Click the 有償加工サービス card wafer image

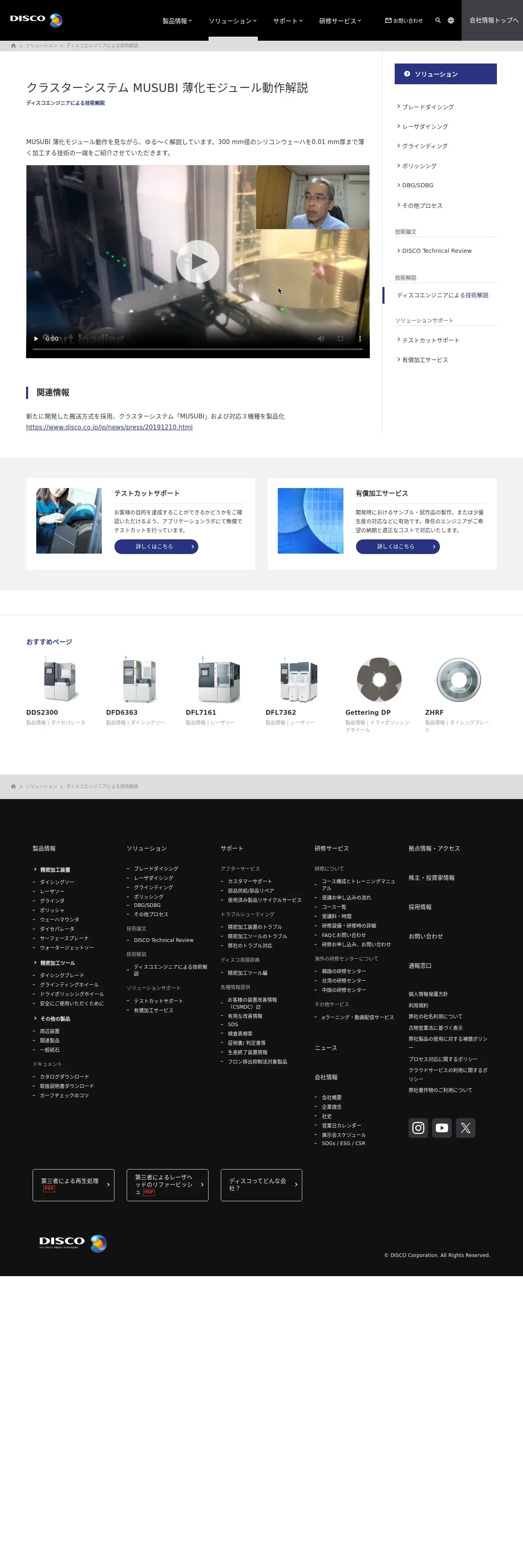(310, 521)
